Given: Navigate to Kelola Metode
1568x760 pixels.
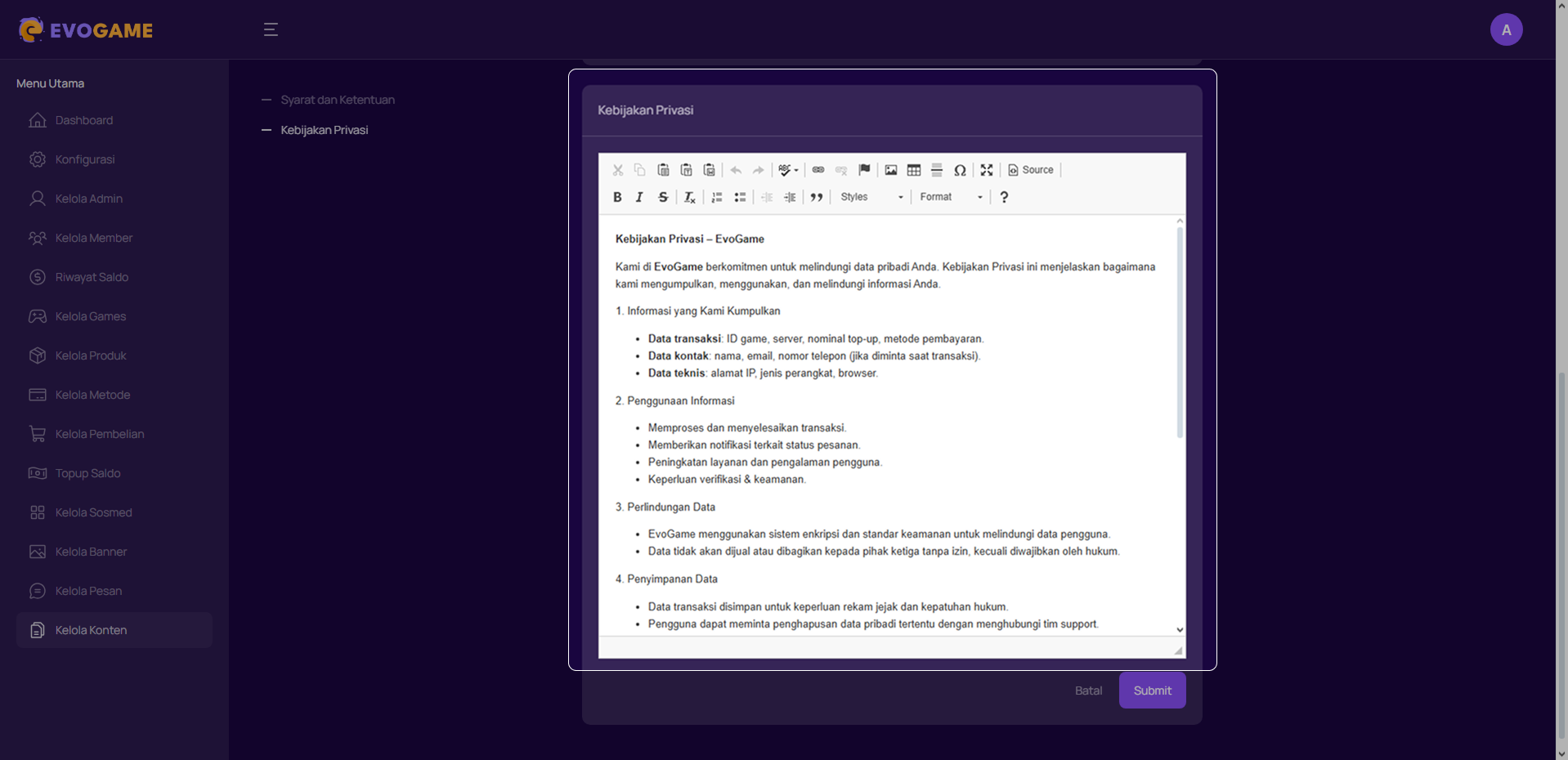Looking at the screenshot, I should tap(114, 395).
